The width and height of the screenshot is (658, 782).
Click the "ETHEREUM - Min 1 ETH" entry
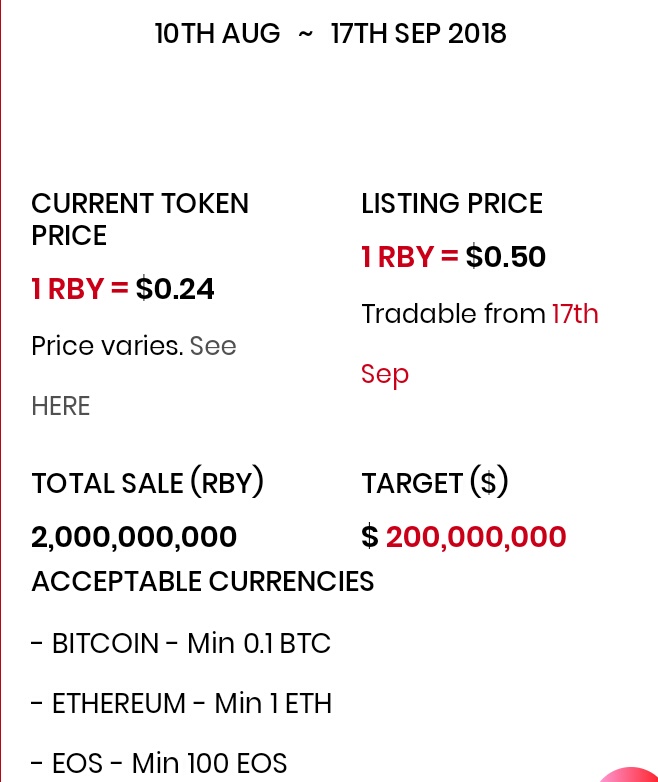(x=181, y=703)
